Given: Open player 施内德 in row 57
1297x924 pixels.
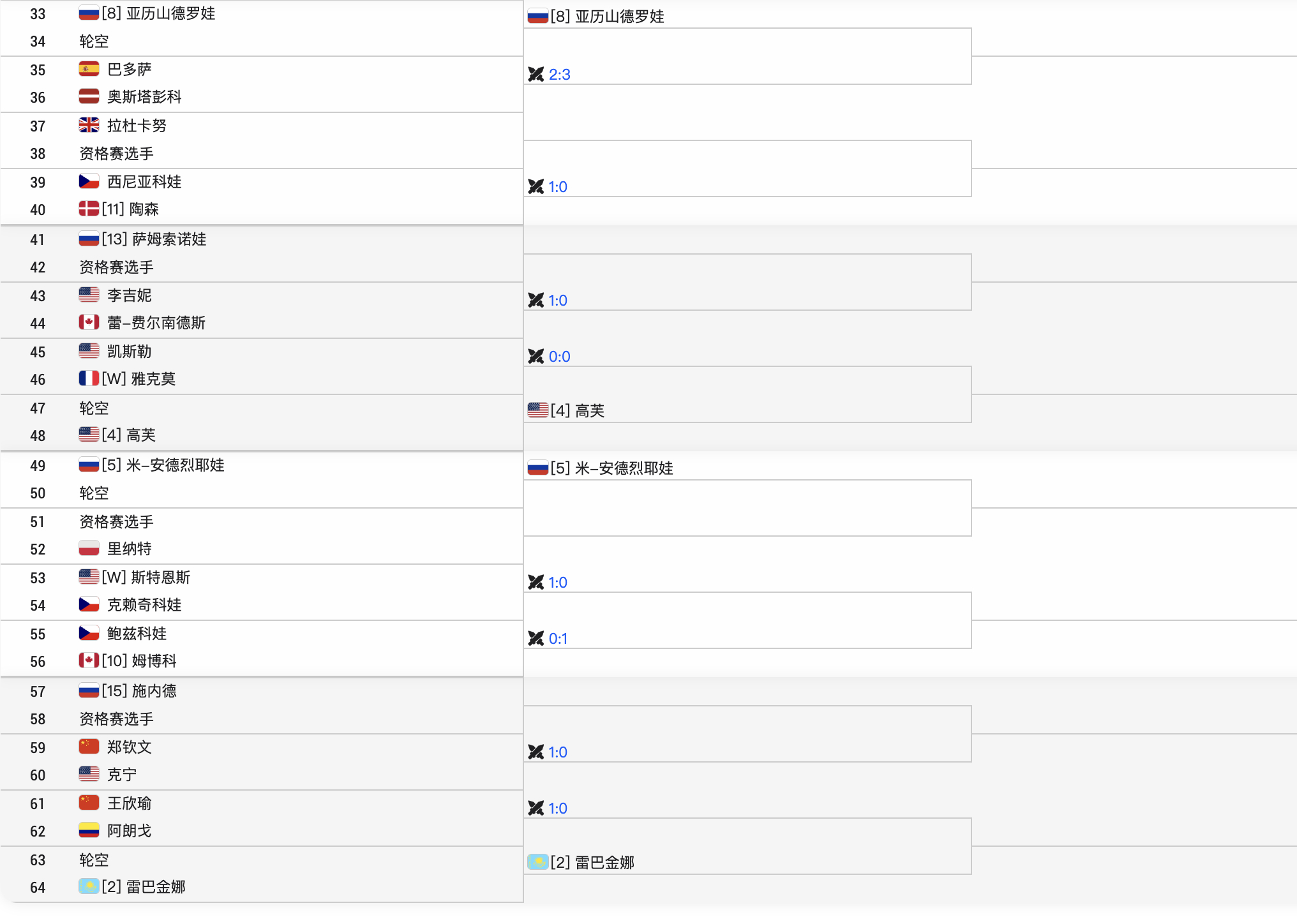Looking at the screenshot, I should pos(154,691).
